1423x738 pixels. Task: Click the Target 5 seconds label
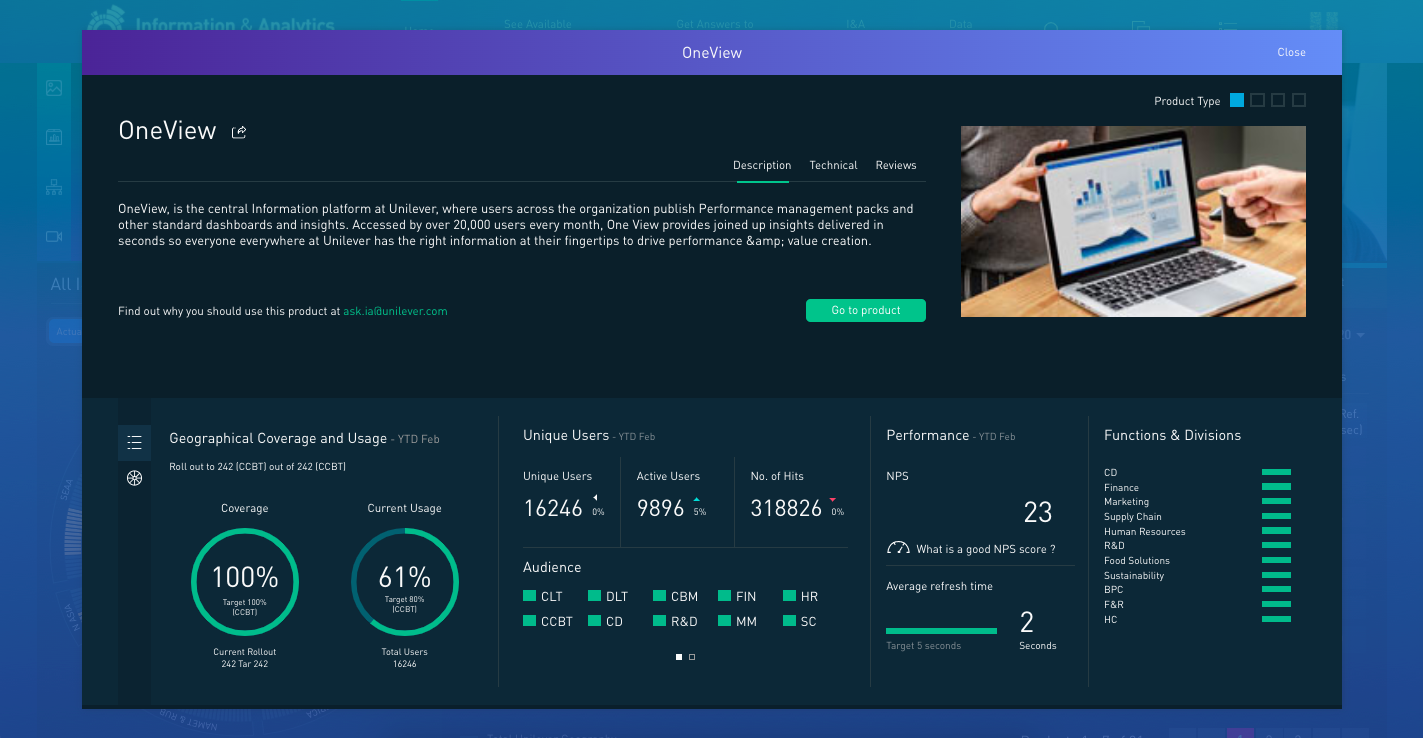point(923,646)
